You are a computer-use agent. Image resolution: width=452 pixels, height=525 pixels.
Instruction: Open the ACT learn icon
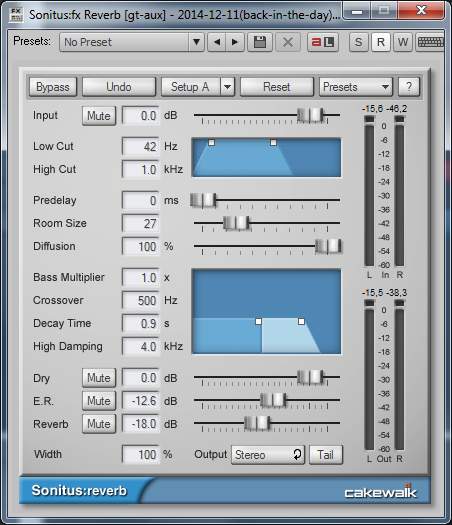(322, 42)
